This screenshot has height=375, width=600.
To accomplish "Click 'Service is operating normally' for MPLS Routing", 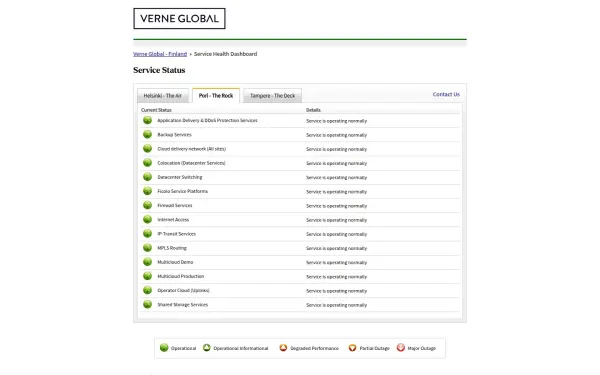I will pos(336,248).
